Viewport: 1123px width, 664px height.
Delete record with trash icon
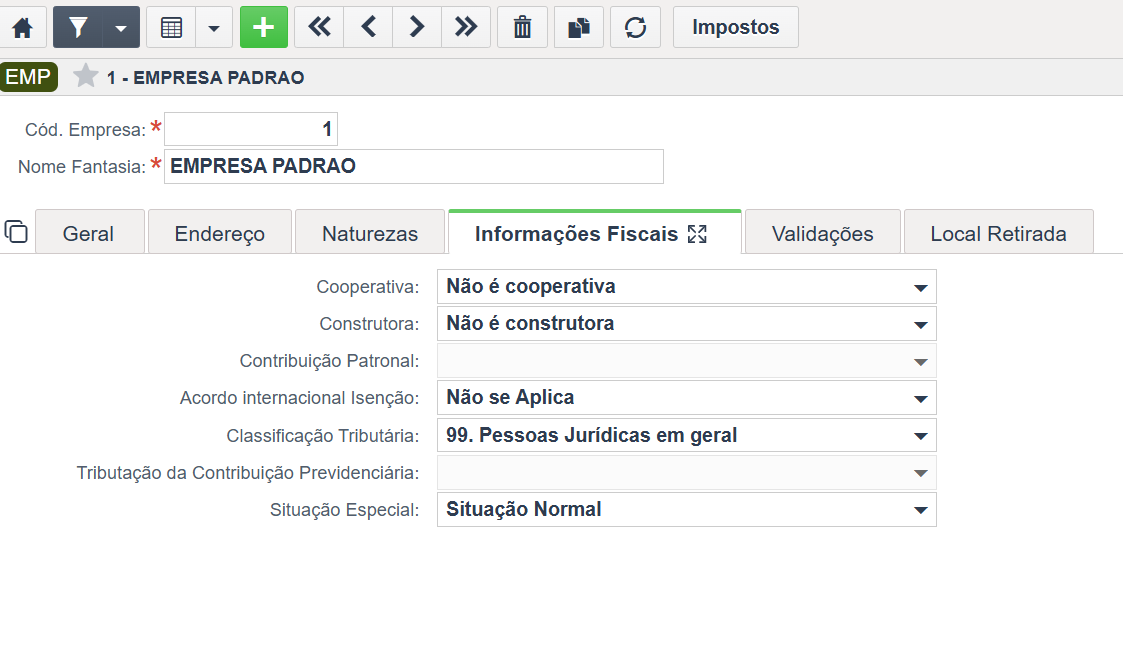click(522, 27)
